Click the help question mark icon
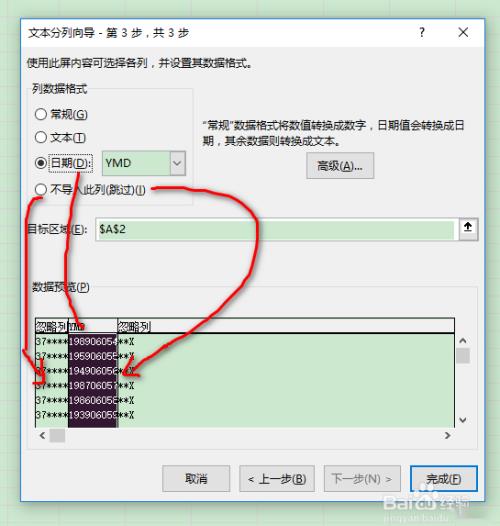 (x=422, y=33)
